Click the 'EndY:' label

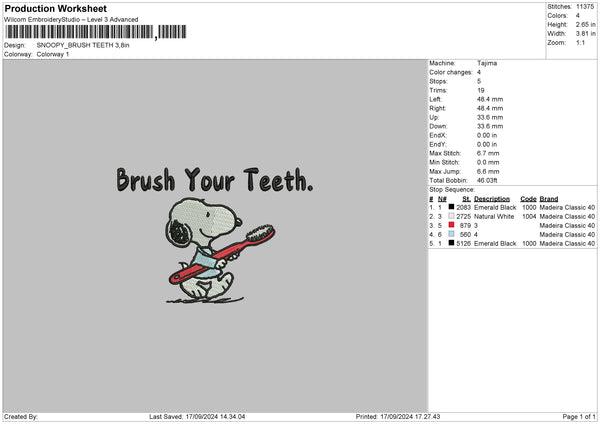coord(438,145)
